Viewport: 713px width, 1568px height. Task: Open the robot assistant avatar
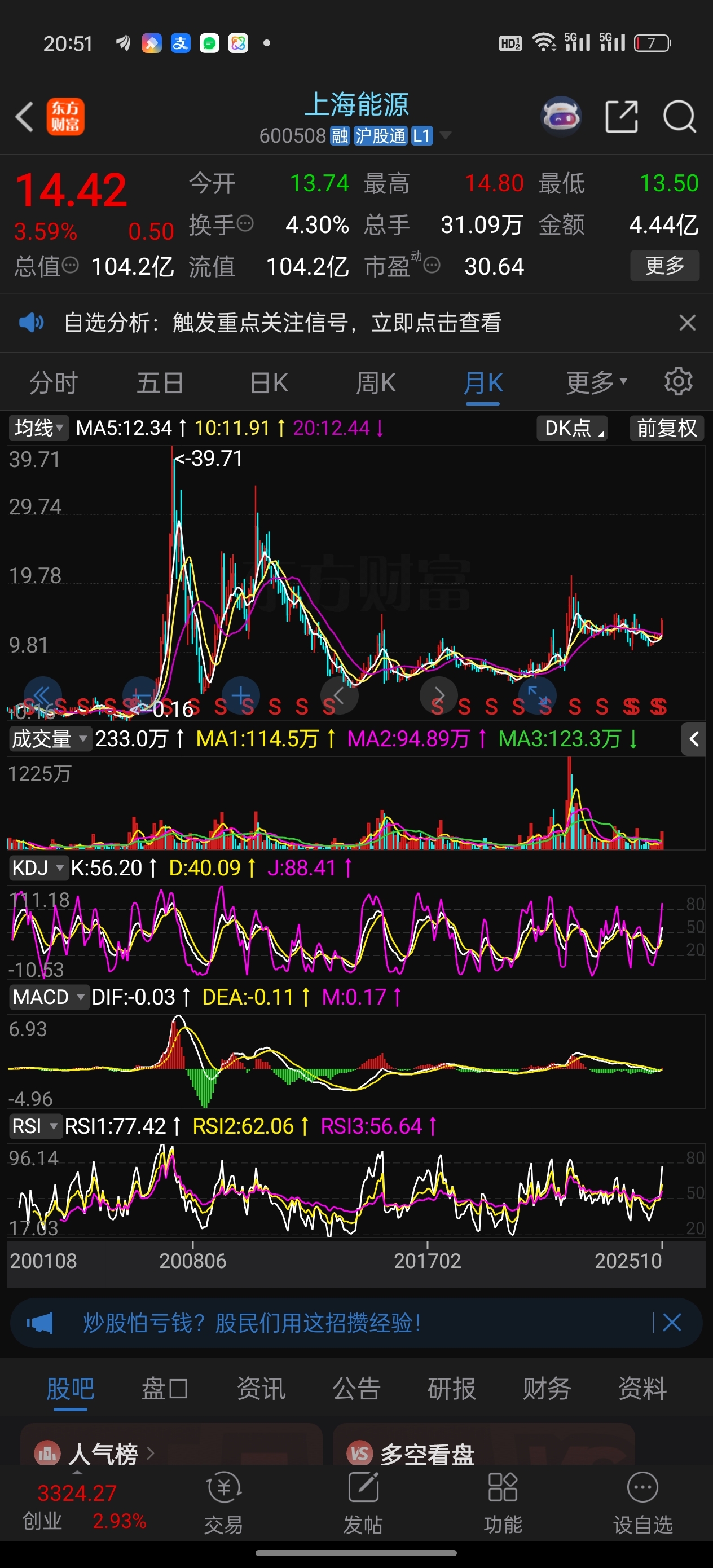click(561, 116)
